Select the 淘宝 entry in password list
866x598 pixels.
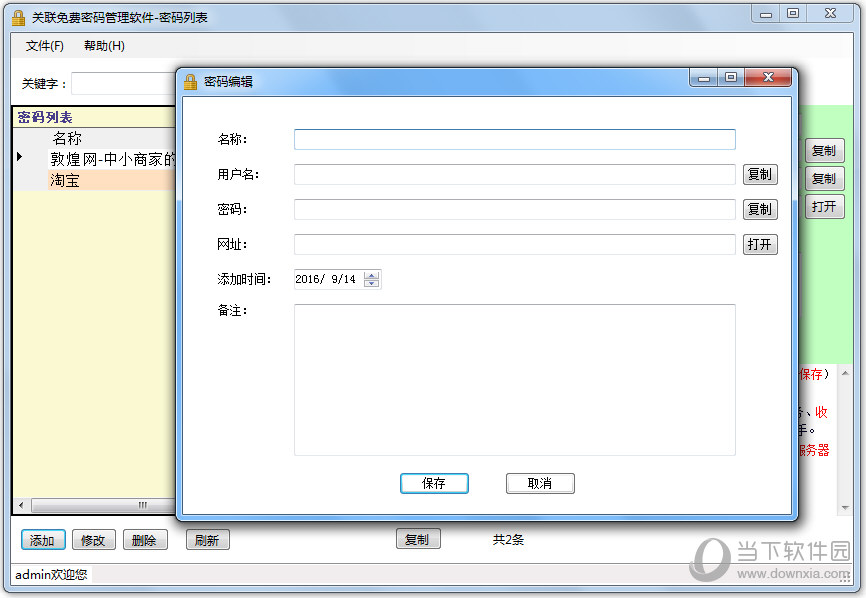[x=66, y=181]
